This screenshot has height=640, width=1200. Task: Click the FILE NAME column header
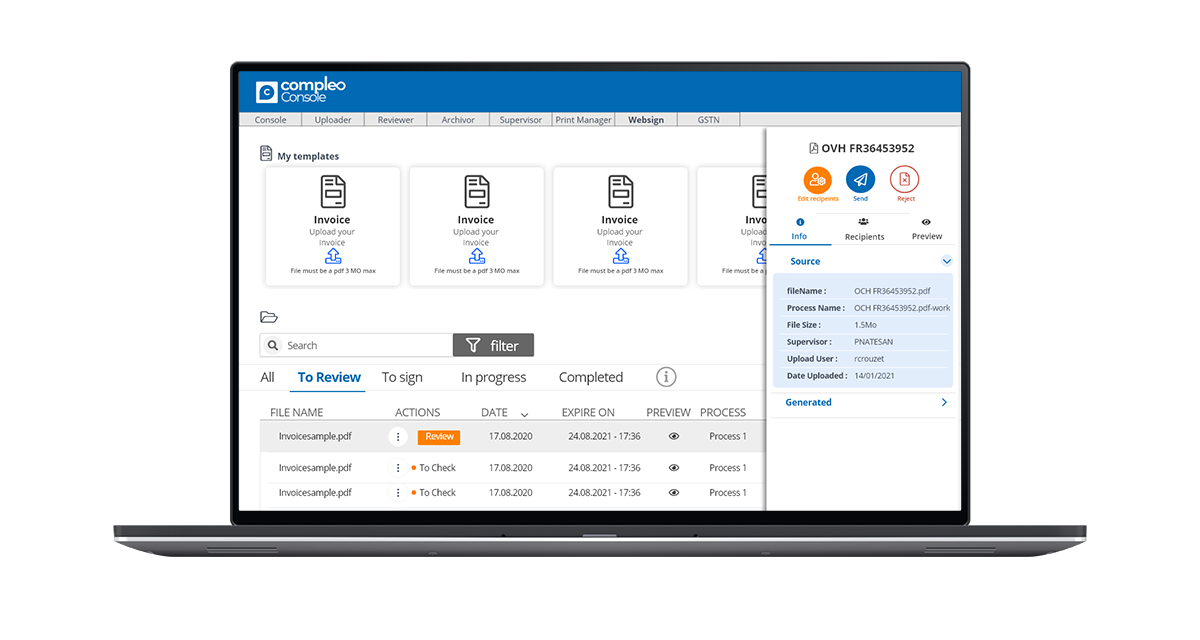(x=296, y=412)
